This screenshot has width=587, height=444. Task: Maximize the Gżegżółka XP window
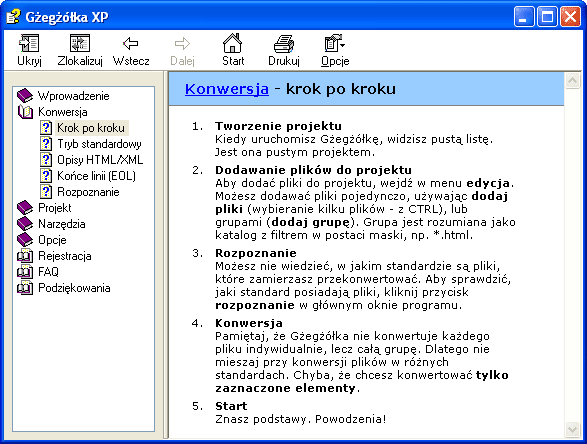(x=547, y=17)
